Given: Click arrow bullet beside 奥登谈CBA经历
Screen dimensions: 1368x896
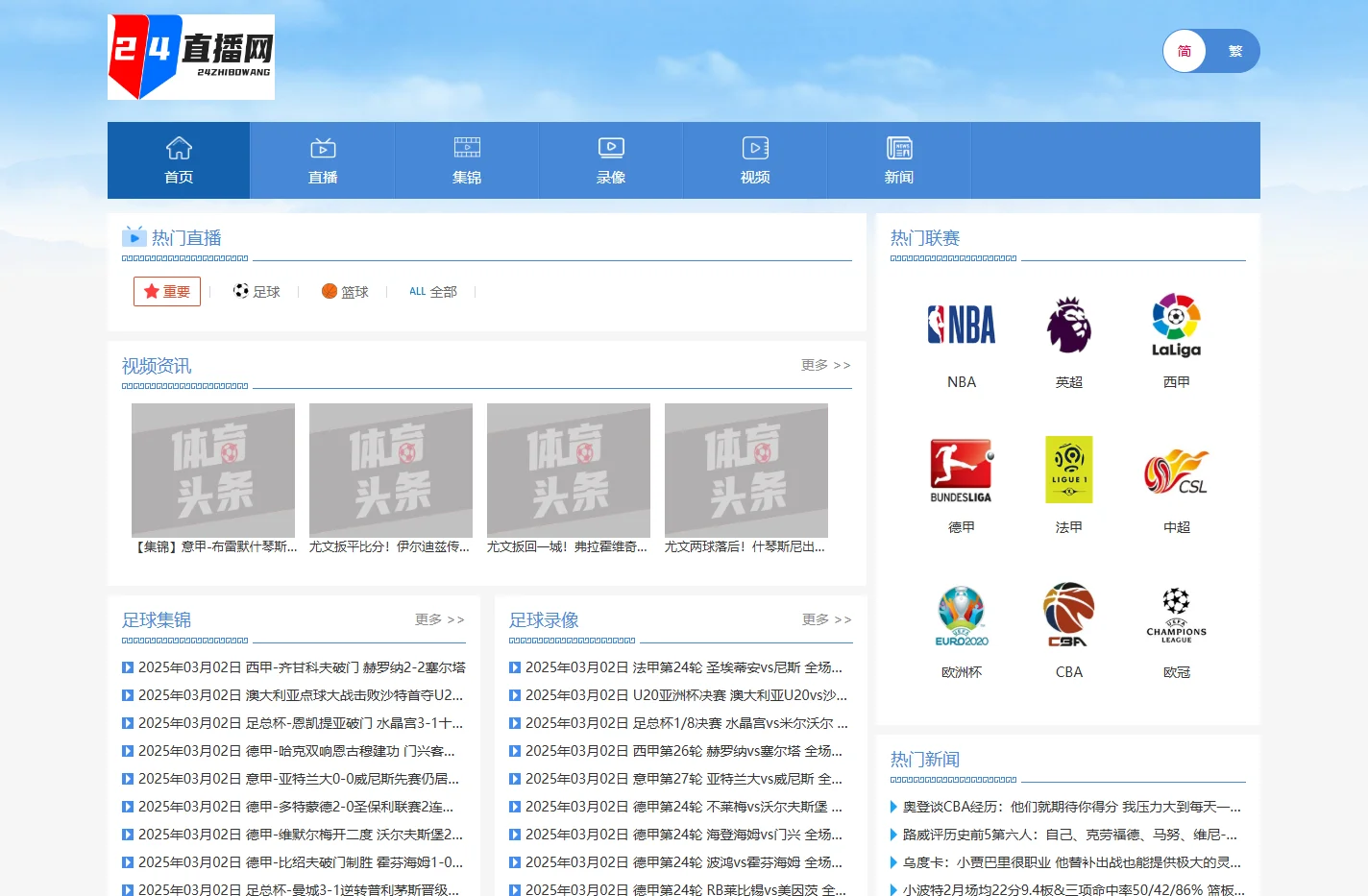Looking at the screenshot, I should [894, 807].
